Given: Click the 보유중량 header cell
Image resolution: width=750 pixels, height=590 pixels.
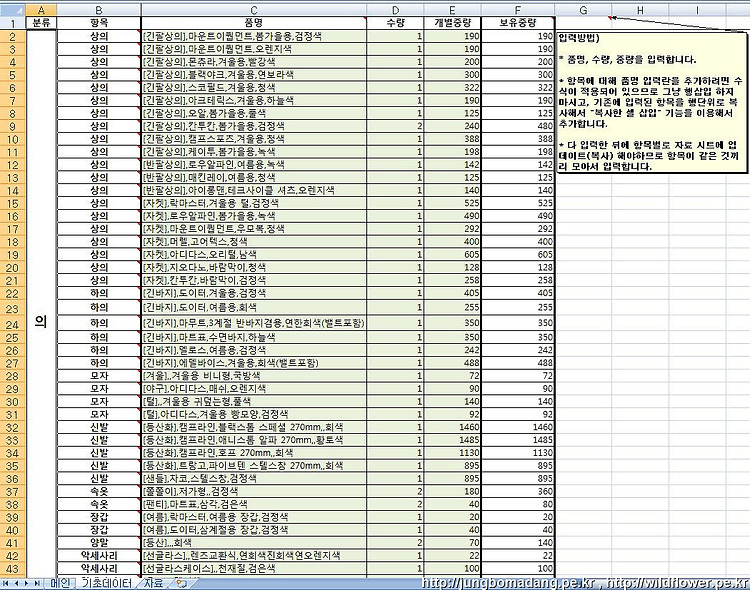Looking at the screenshot, I should [518, 23].
